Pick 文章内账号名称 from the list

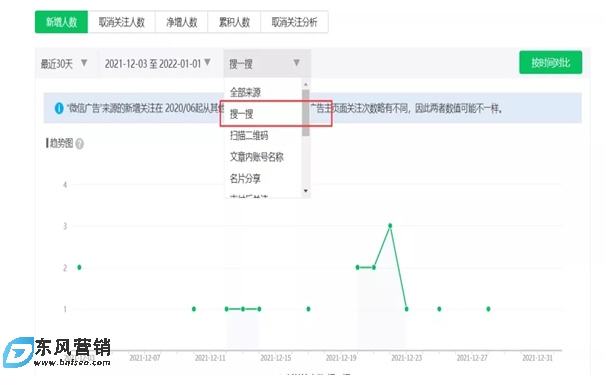[x=263, y=157]
